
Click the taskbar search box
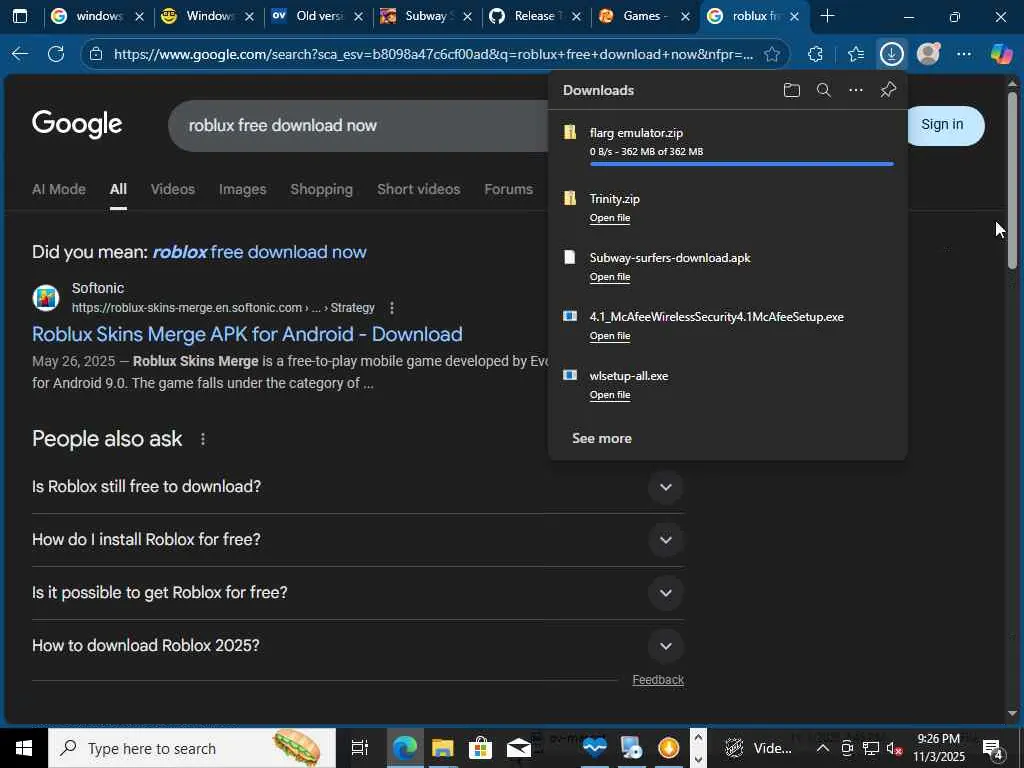(x=192, y=748)
